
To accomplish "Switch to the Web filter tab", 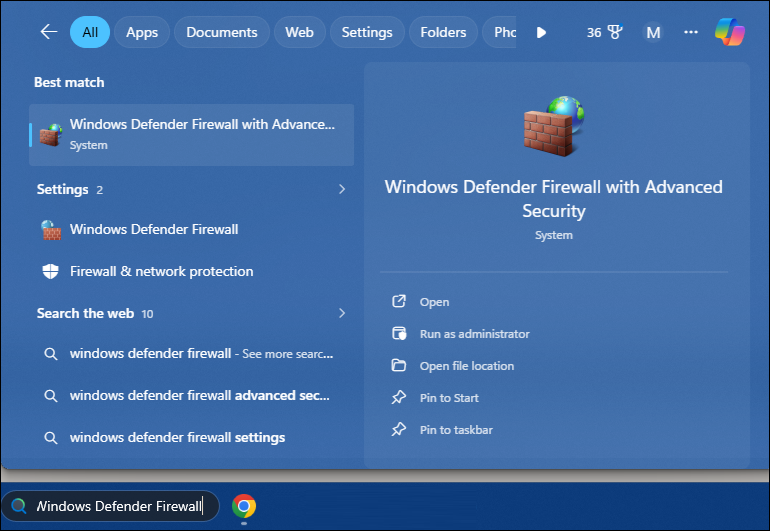I will click(300, 32).
